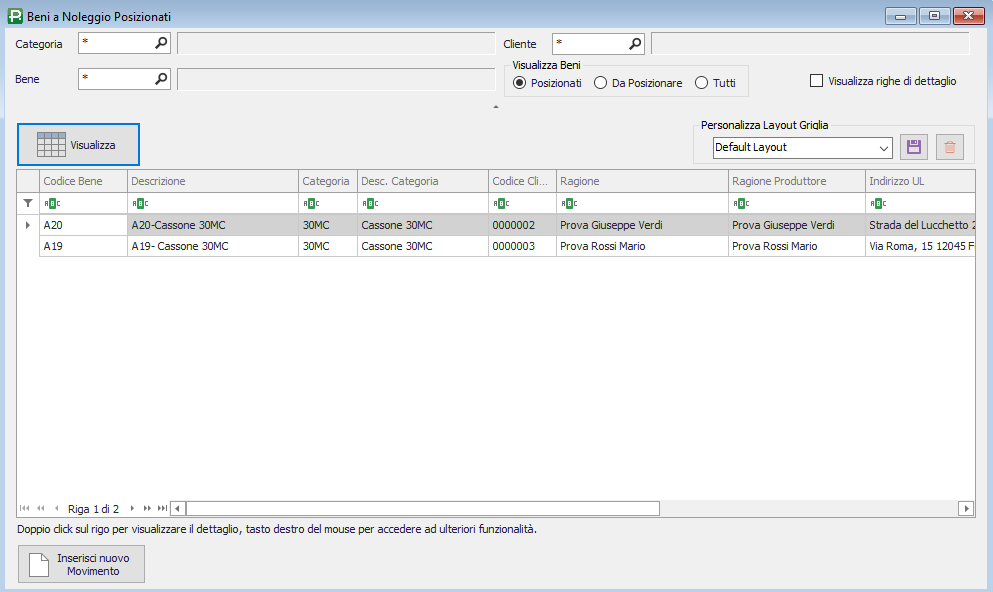Screen dimensions: 993x592
Task: Delete grid layout with trash icon
Action: [949, 147]
